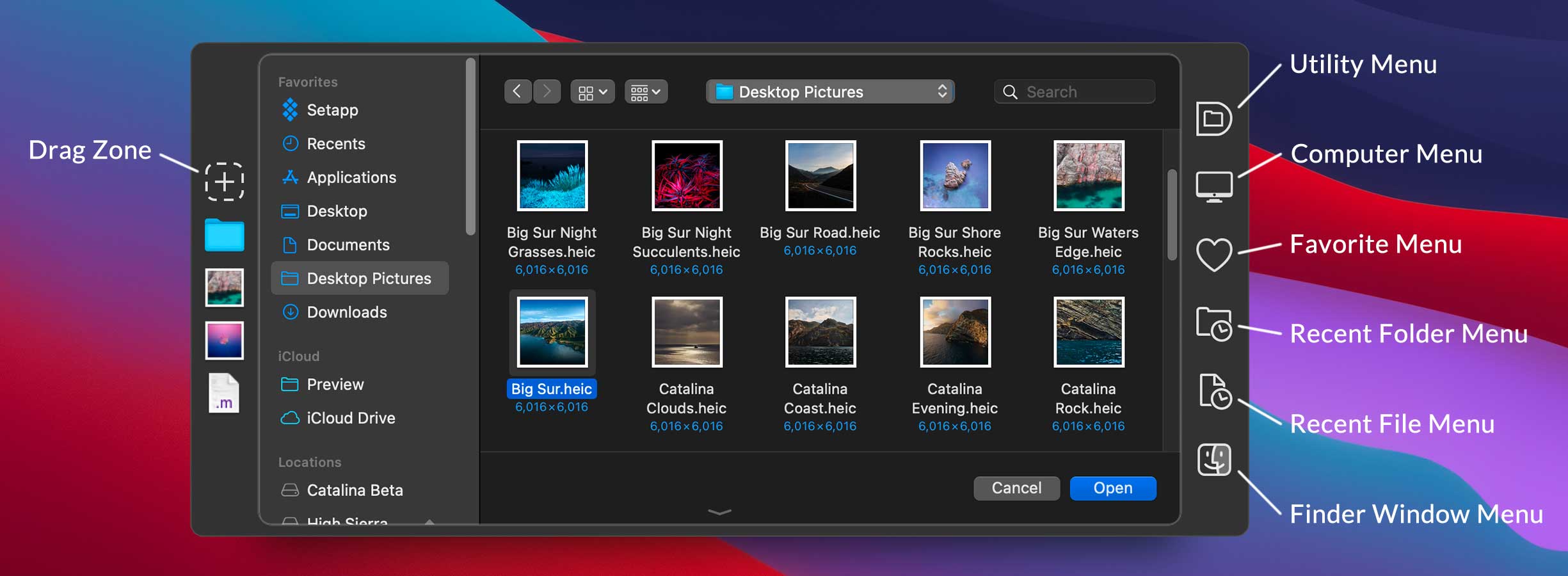Click the Drag Zone plus icon

224,182
